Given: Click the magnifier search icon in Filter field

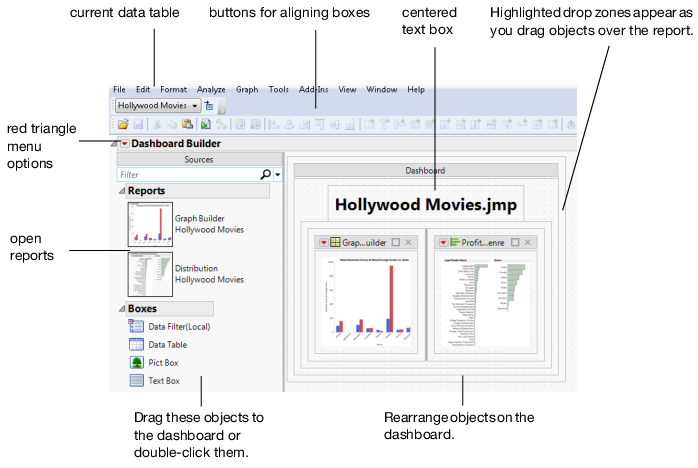Looking at the screenshot, I should pos(265,174).
